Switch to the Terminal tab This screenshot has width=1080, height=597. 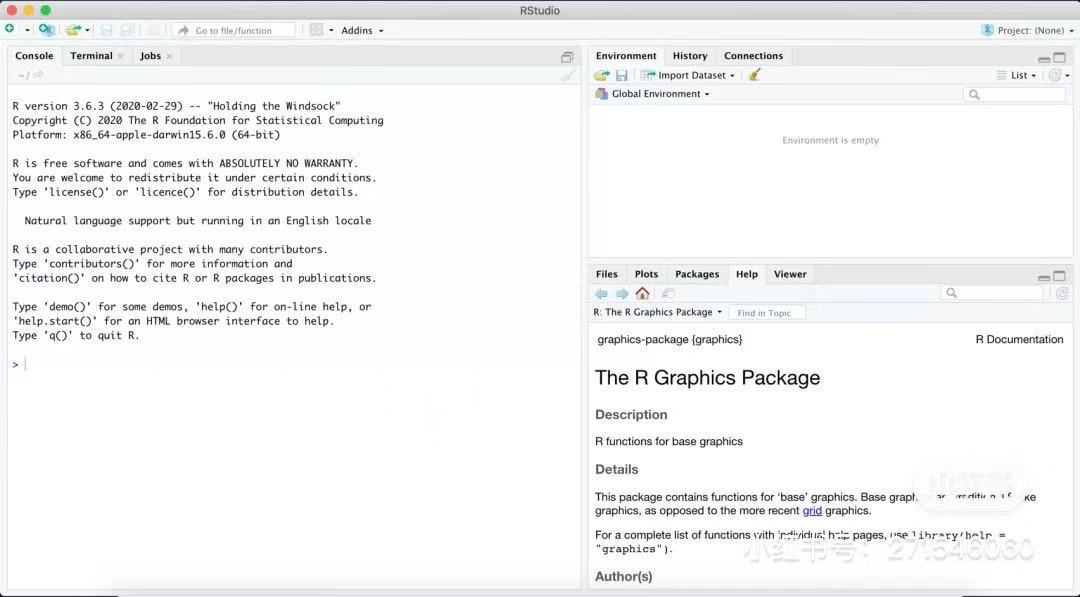coord(91,56)
